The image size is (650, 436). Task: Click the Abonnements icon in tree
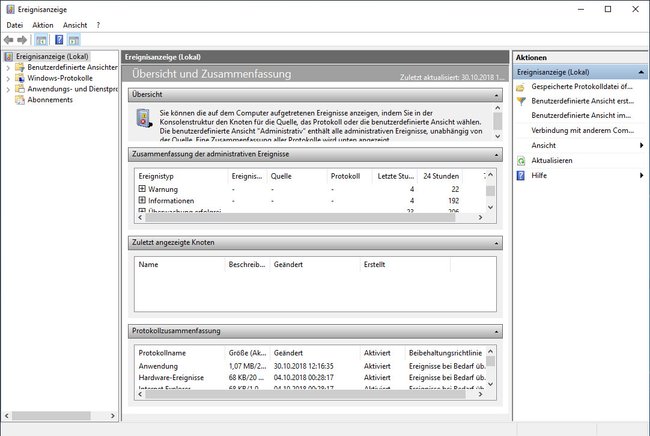click(20, 99)
